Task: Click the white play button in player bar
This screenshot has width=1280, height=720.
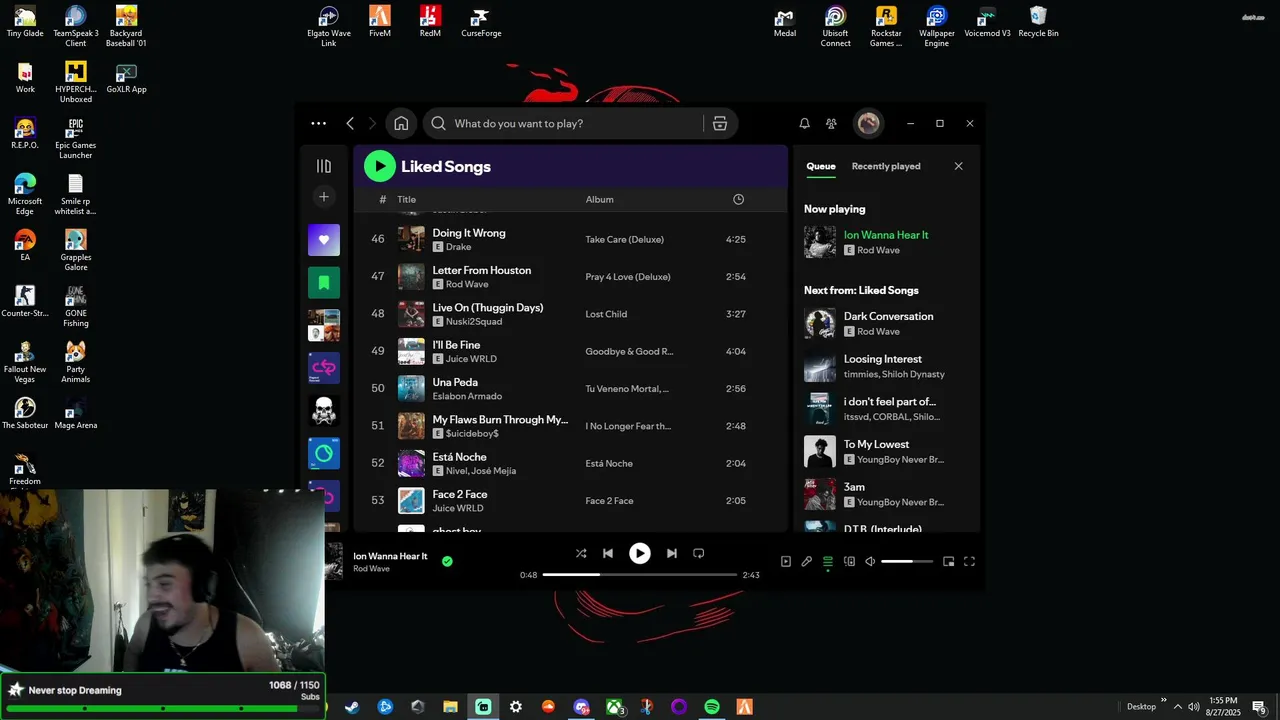Action: [640, 553]
